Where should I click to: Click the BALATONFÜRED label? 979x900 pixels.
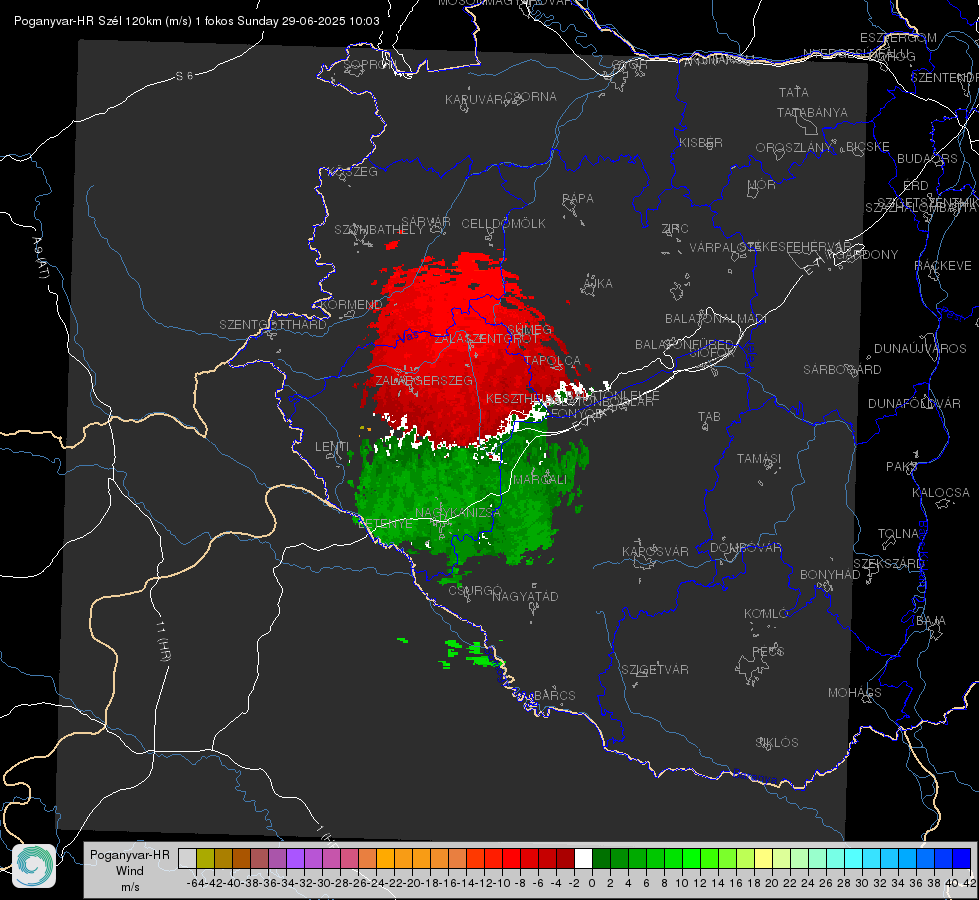point(685,344)
